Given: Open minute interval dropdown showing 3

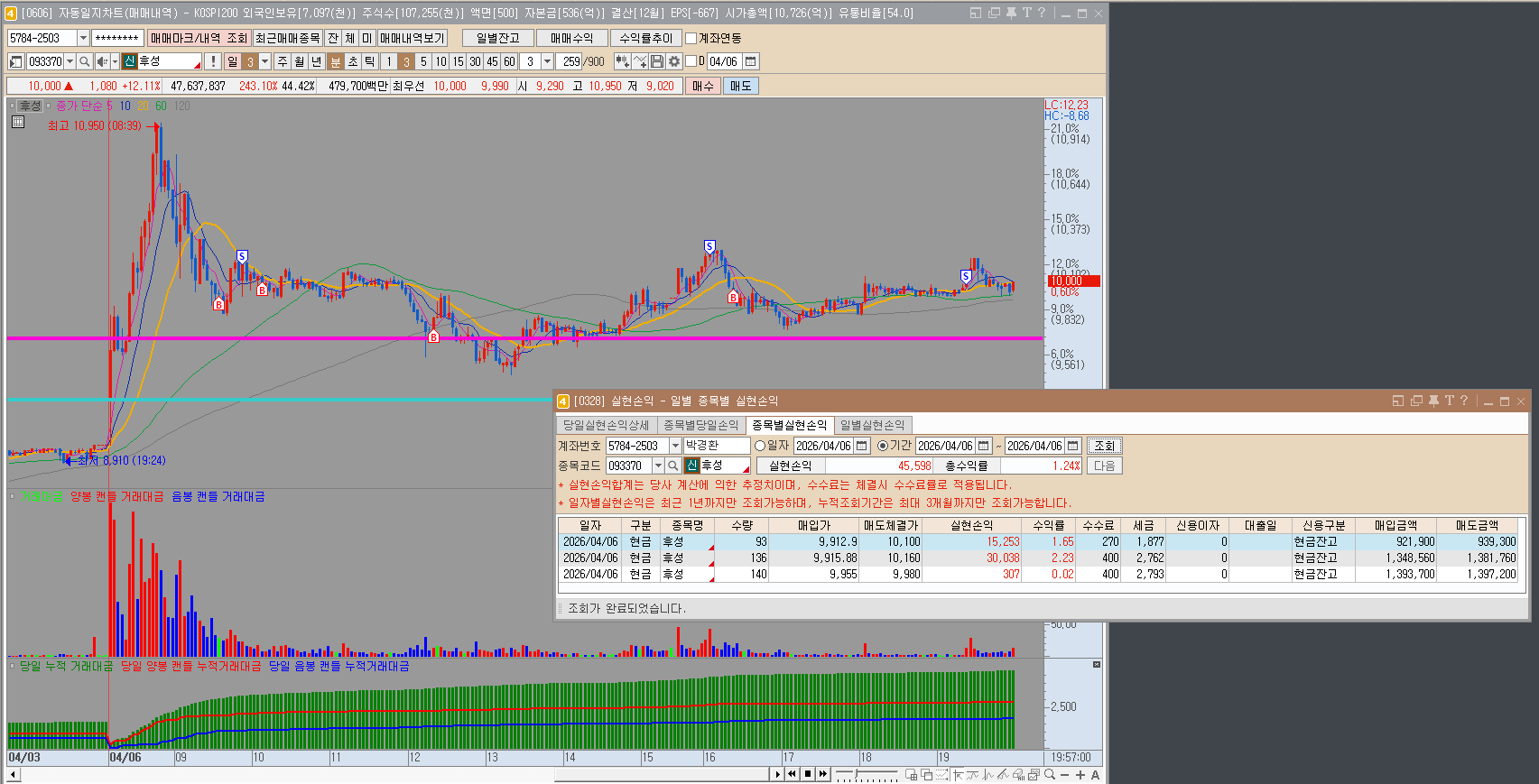Looking at the screenshot, I should [x=547, y=61].
